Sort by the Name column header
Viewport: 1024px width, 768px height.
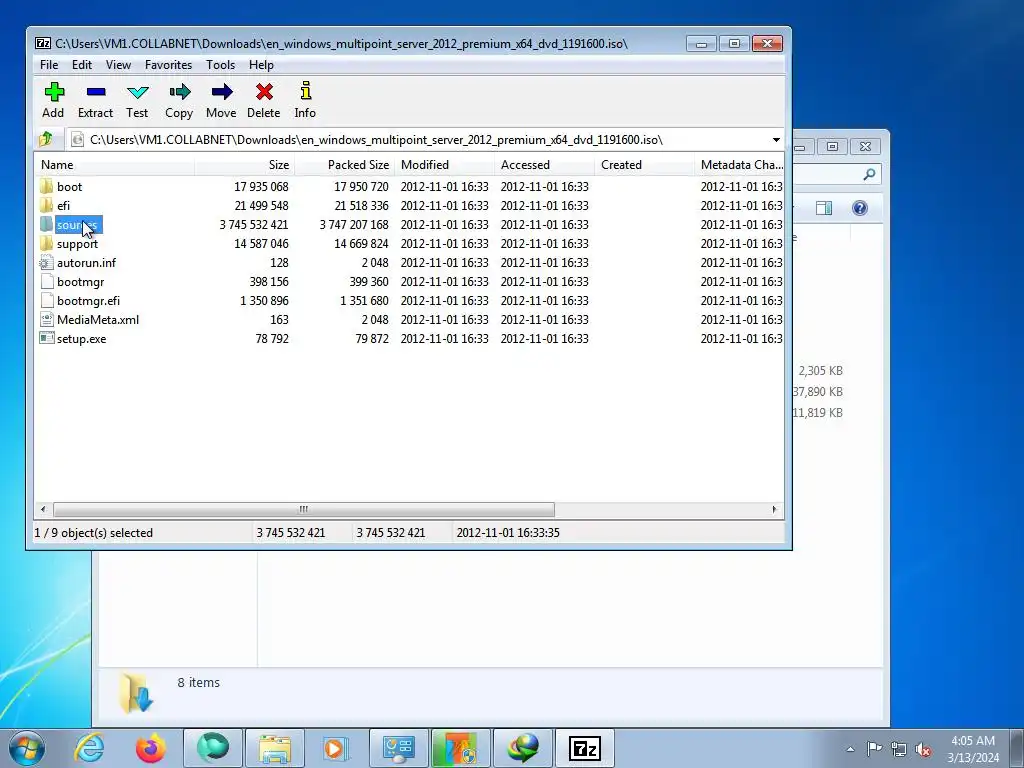(114, 165)
